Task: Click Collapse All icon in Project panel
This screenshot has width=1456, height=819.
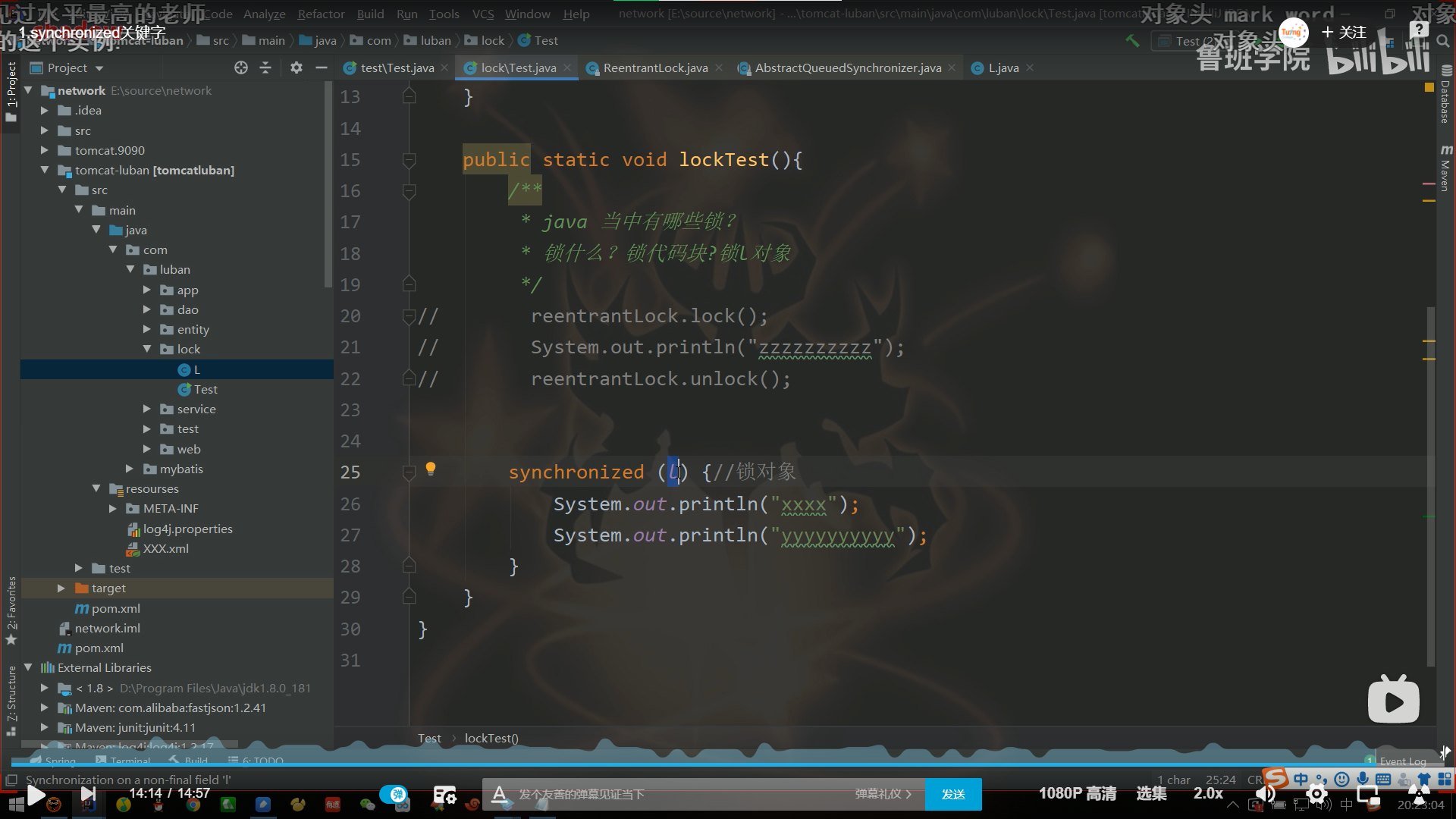Action: [x=265, y=68]
